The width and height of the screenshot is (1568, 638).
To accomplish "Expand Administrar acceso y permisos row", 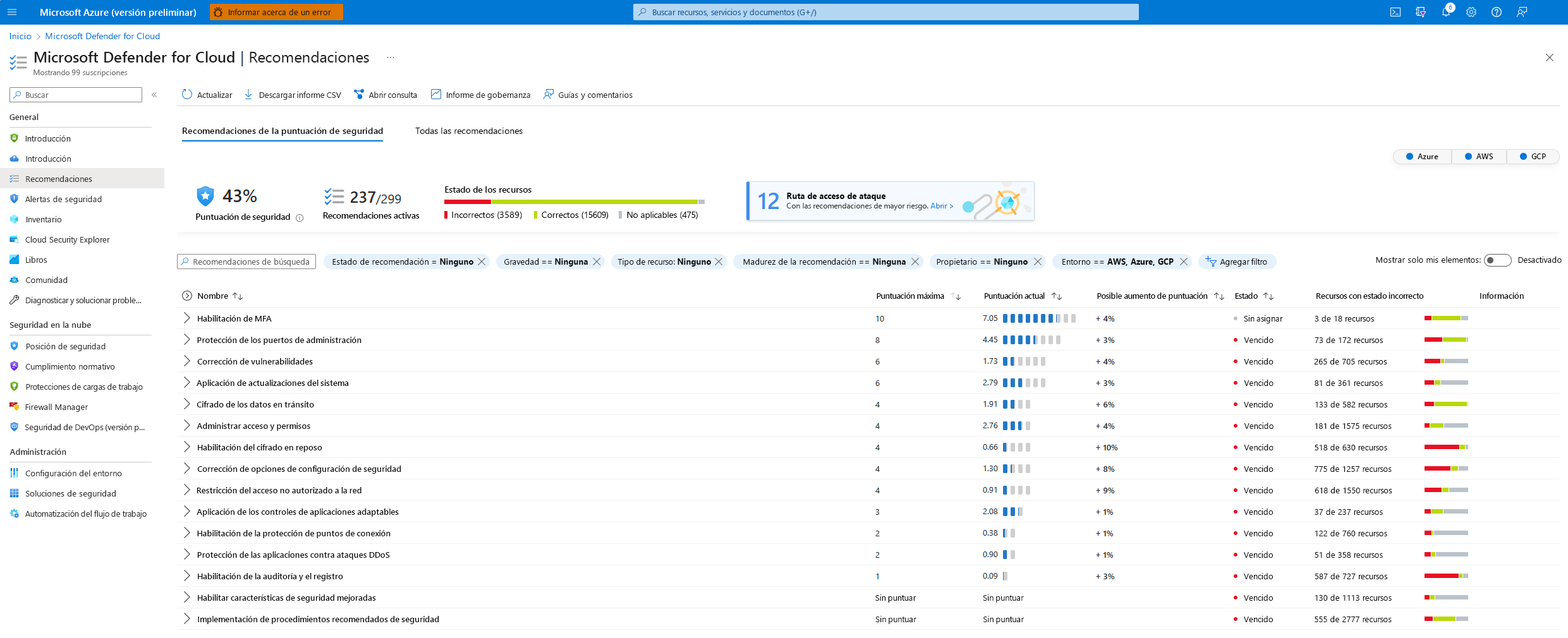I will 186,425.
